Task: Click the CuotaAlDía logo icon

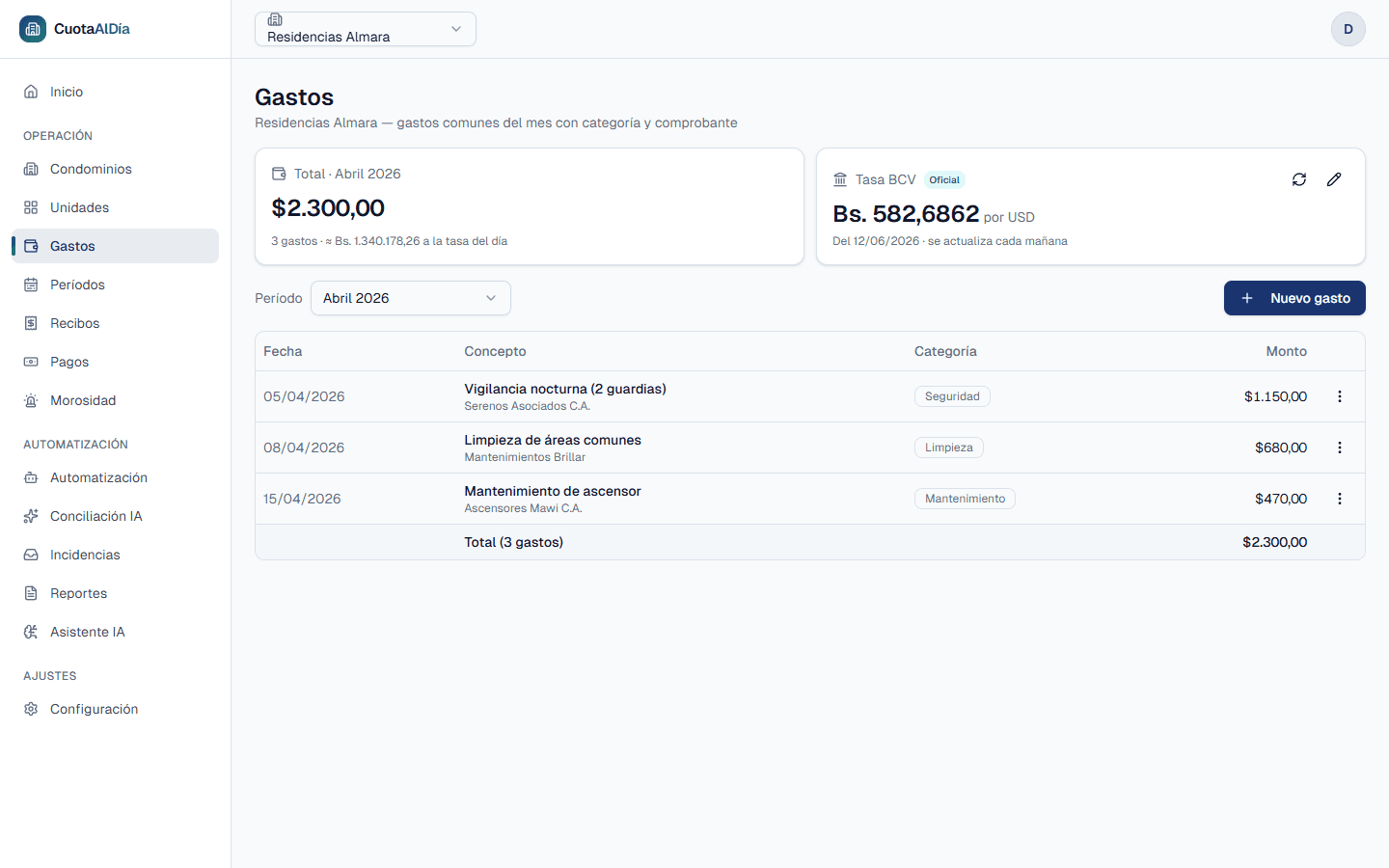Action: (33, 29)
